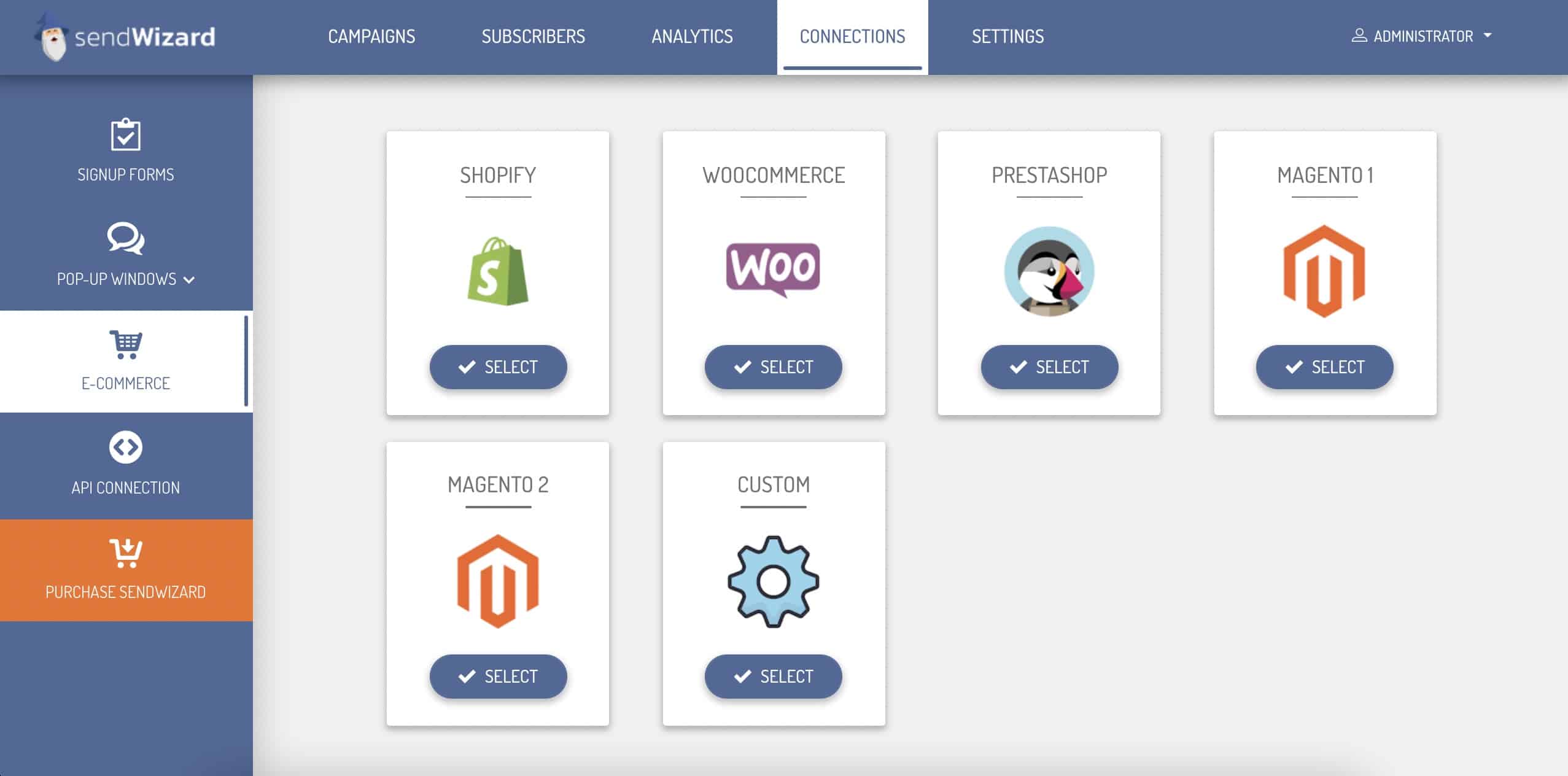The image size is (1568, 776).
Task: Open the Administrator dropdown arrow
Action: tap(1488, 36)
